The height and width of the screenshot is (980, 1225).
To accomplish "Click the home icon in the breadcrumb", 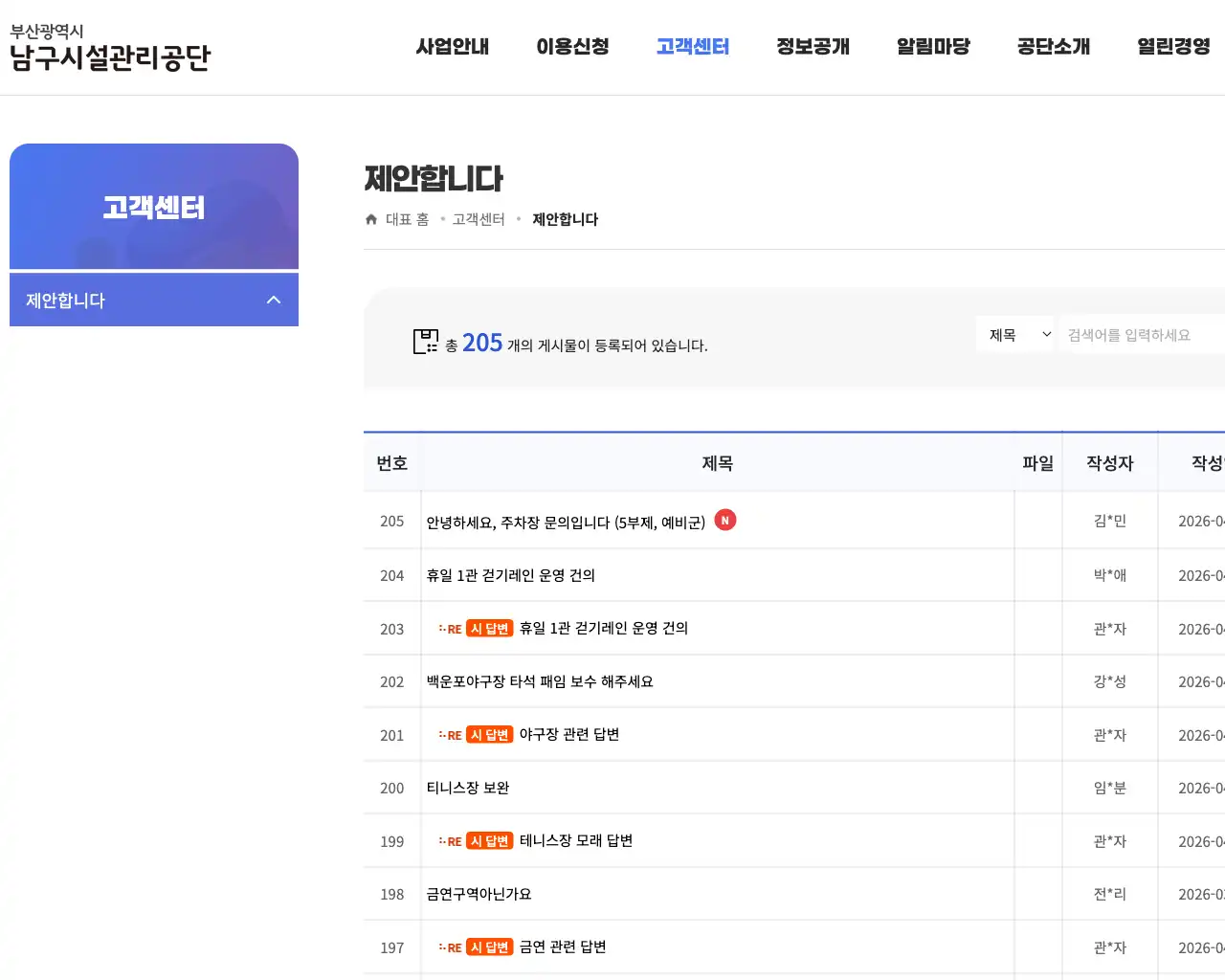I will point(370,218).
